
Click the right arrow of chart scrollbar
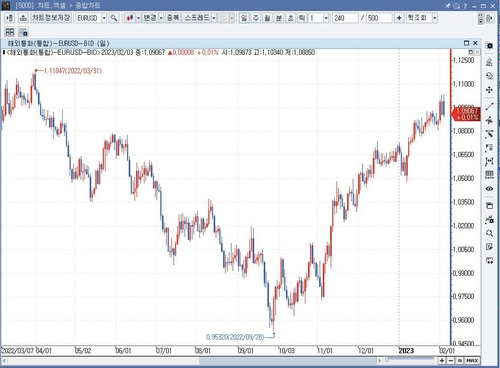(x=379, y=361)
